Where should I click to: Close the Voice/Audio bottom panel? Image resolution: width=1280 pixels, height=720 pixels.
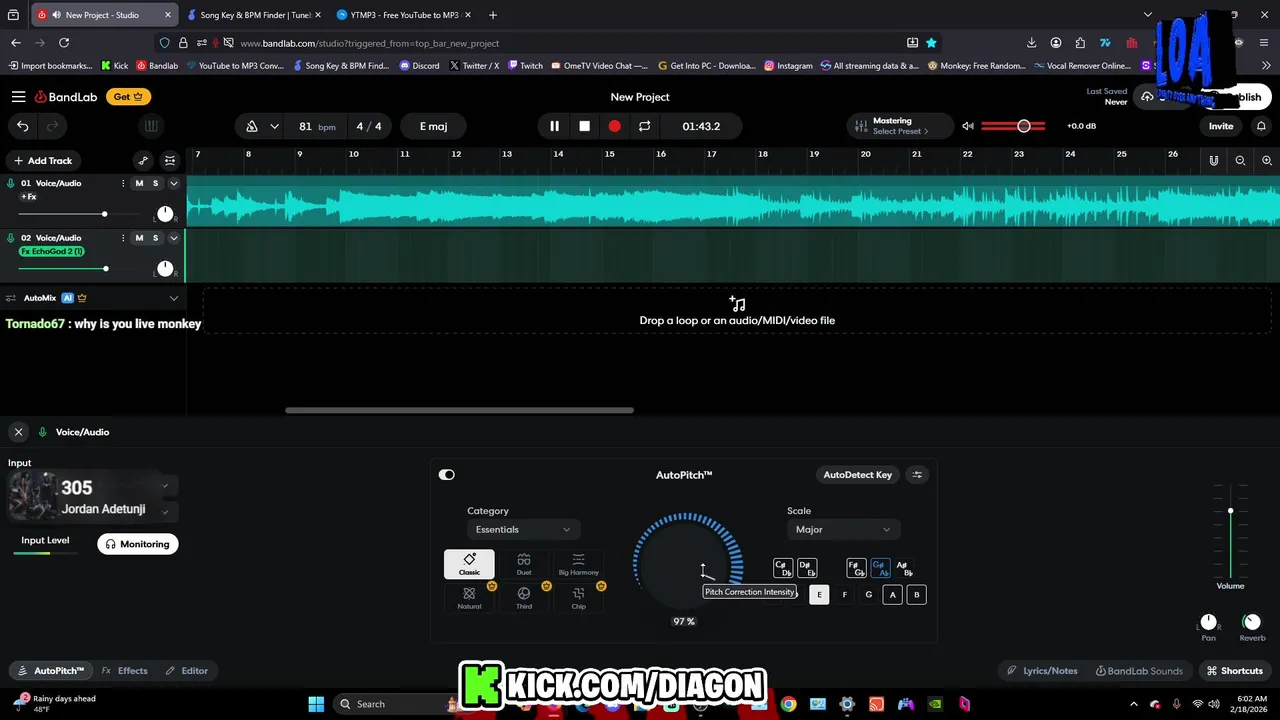click(x=18, y=432)
